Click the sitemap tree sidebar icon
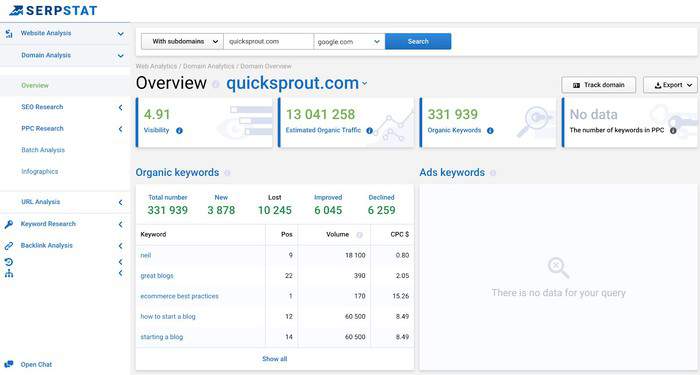 (x=8, y=273)
